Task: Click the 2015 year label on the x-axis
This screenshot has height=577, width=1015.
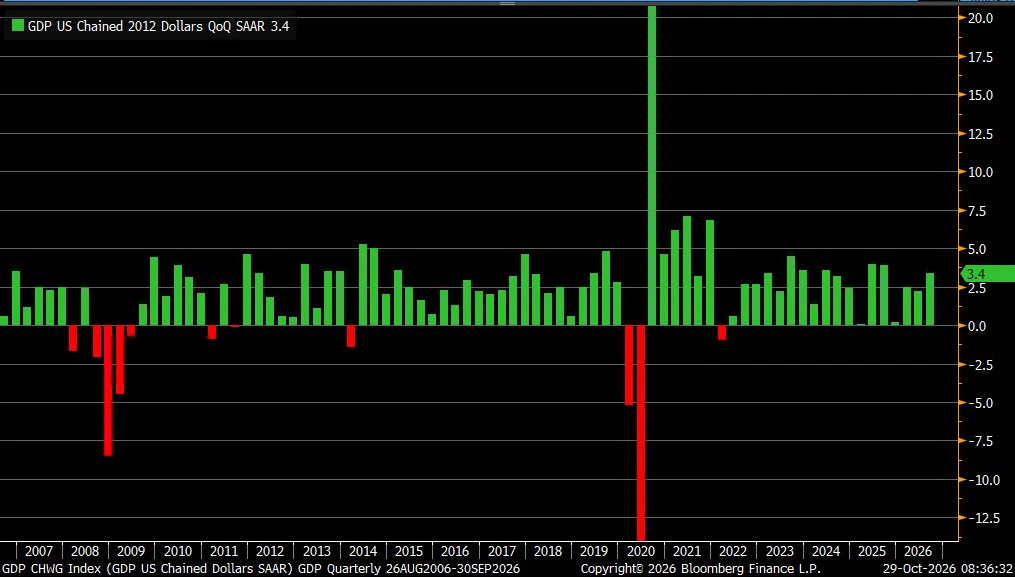Action: (x=409, y=551)
